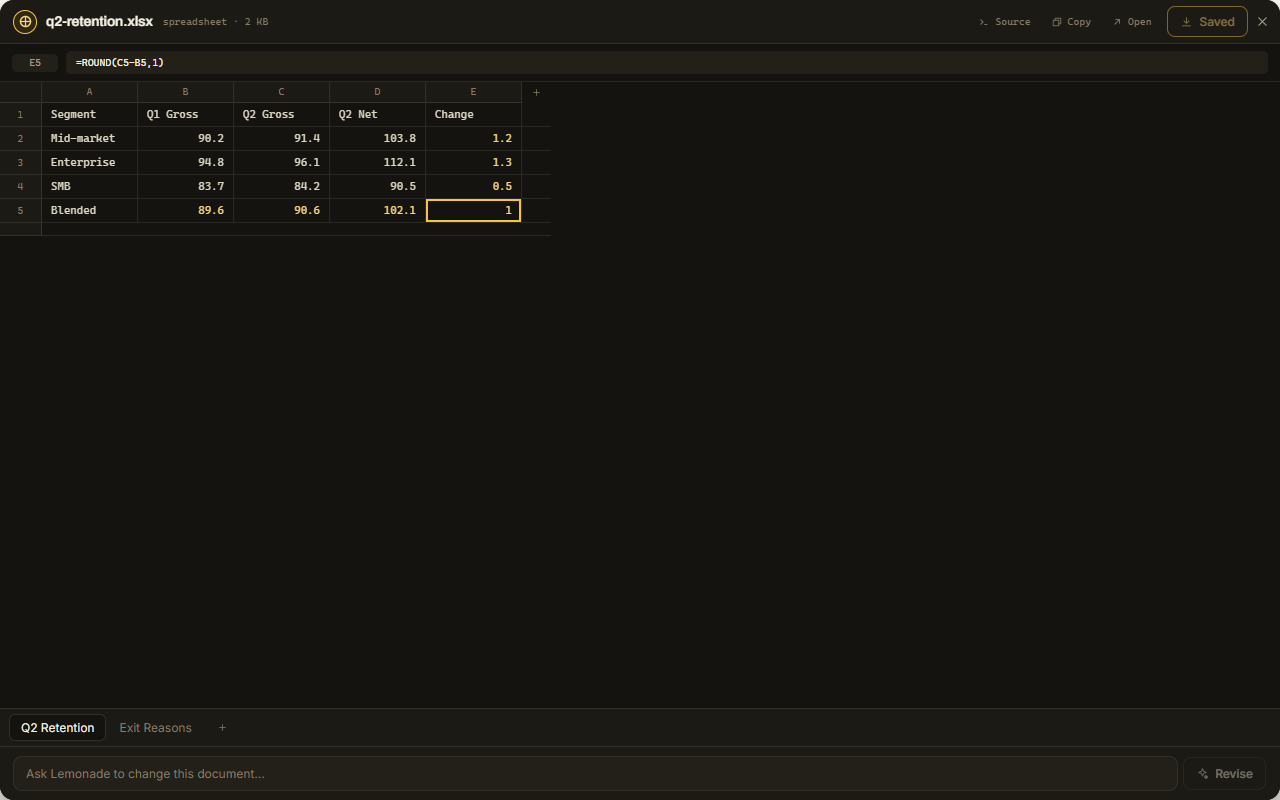Click the 'Q2 Gross' header cell
The width and height of the screenshot is (1280, 800).
tap(281, 114)
